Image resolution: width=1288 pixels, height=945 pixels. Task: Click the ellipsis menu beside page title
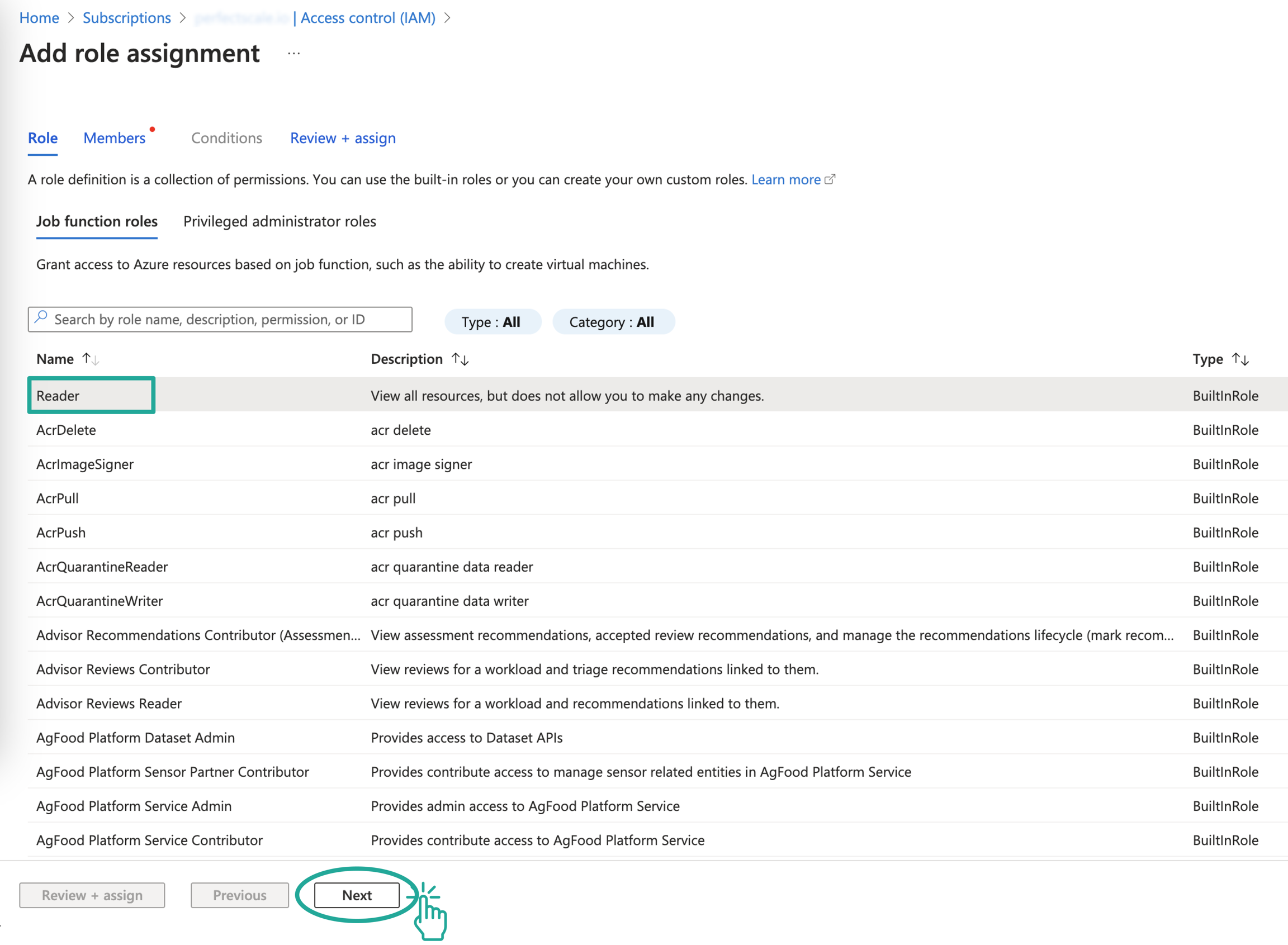coord(293,54)
